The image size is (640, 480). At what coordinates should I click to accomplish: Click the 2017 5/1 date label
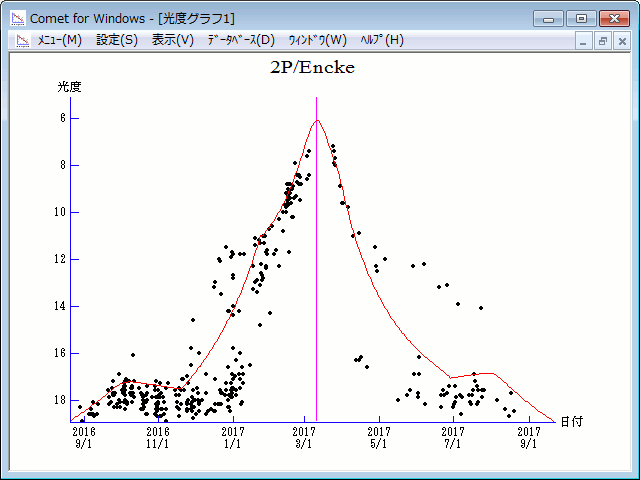(379, 437)
